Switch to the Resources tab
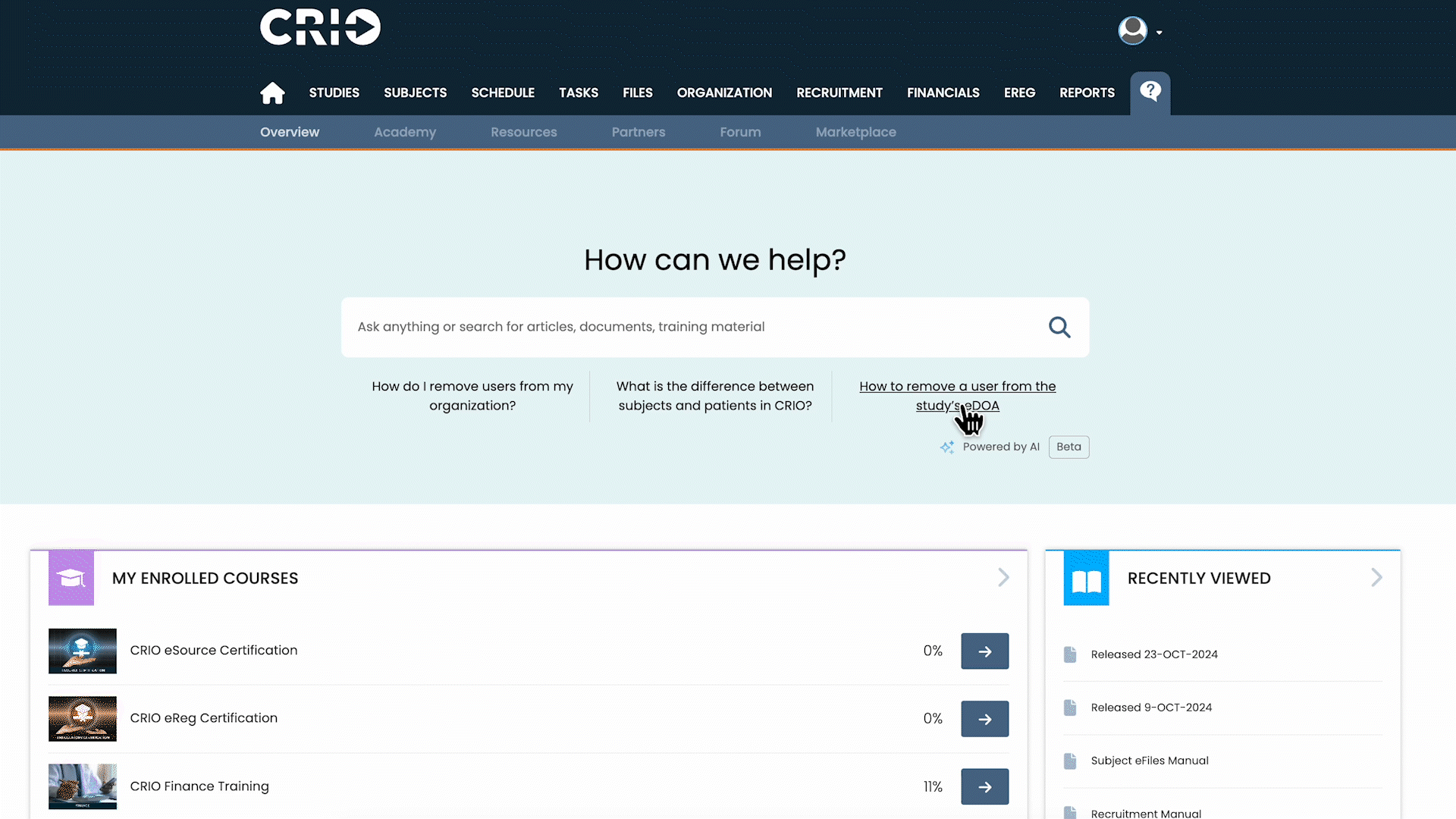 click(x=523, y=132)
